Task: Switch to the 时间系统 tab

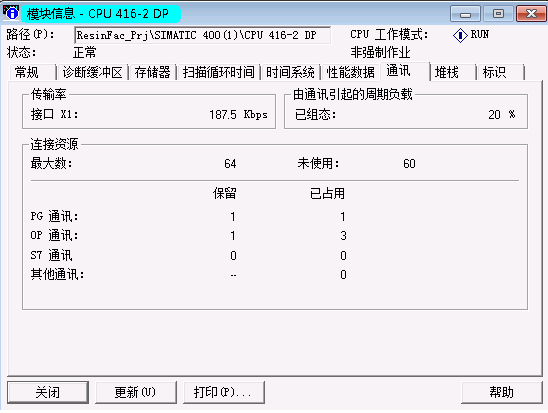Action: (x=290, y=72)
